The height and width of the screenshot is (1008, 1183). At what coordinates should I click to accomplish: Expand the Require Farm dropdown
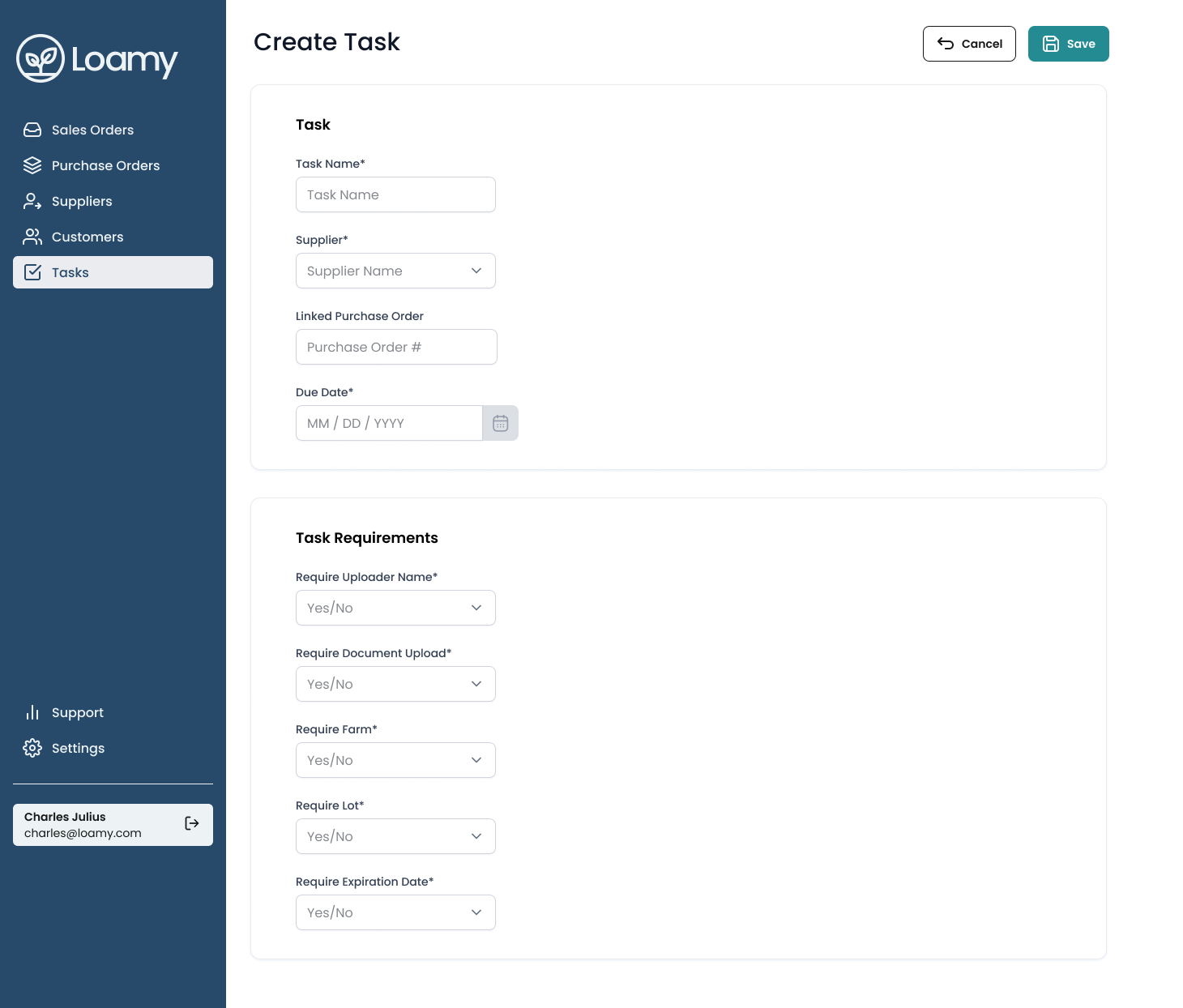395,760
